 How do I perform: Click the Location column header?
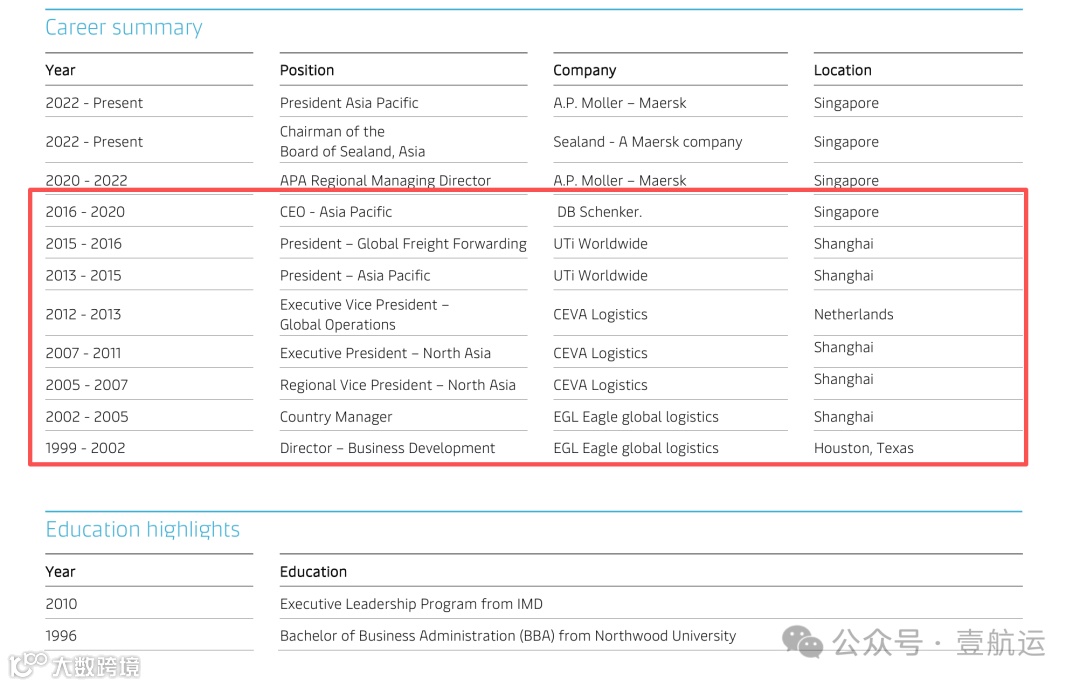[842, 70]
